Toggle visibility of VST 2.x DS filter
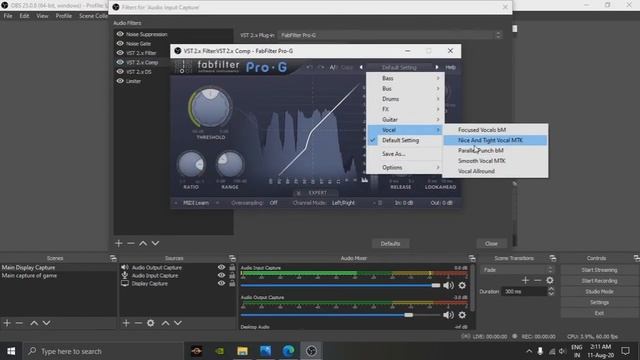 tap(120, 71)
